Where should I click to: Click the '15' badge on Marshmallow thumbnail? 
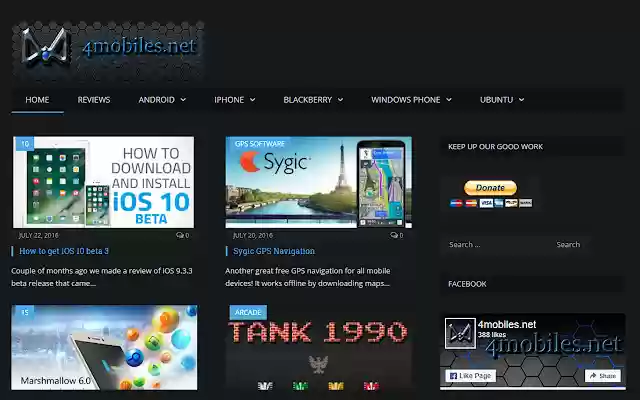tap(24, 312)
